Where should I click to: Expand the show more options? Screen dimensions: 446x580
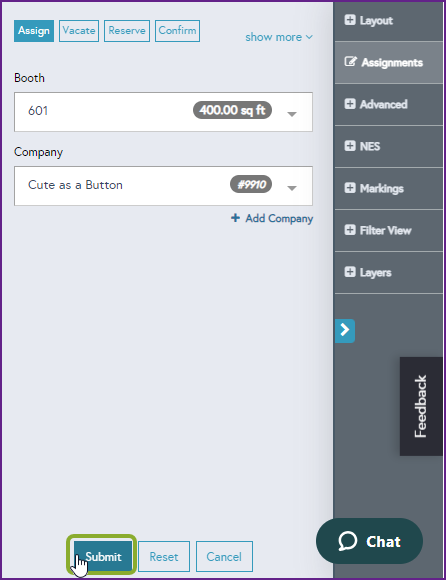(279, 37)
